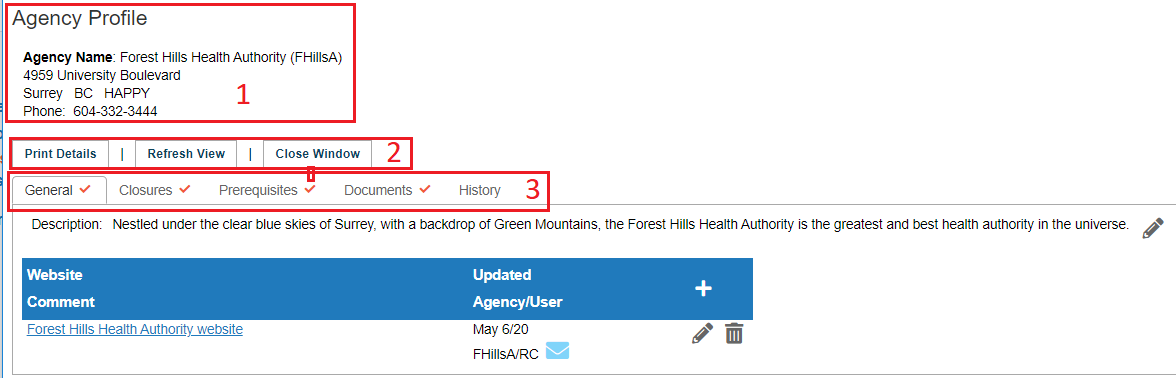Viewport: 1176px width, 378px height.
Task: Add a new website with plus icon
Action: (703, 289)
